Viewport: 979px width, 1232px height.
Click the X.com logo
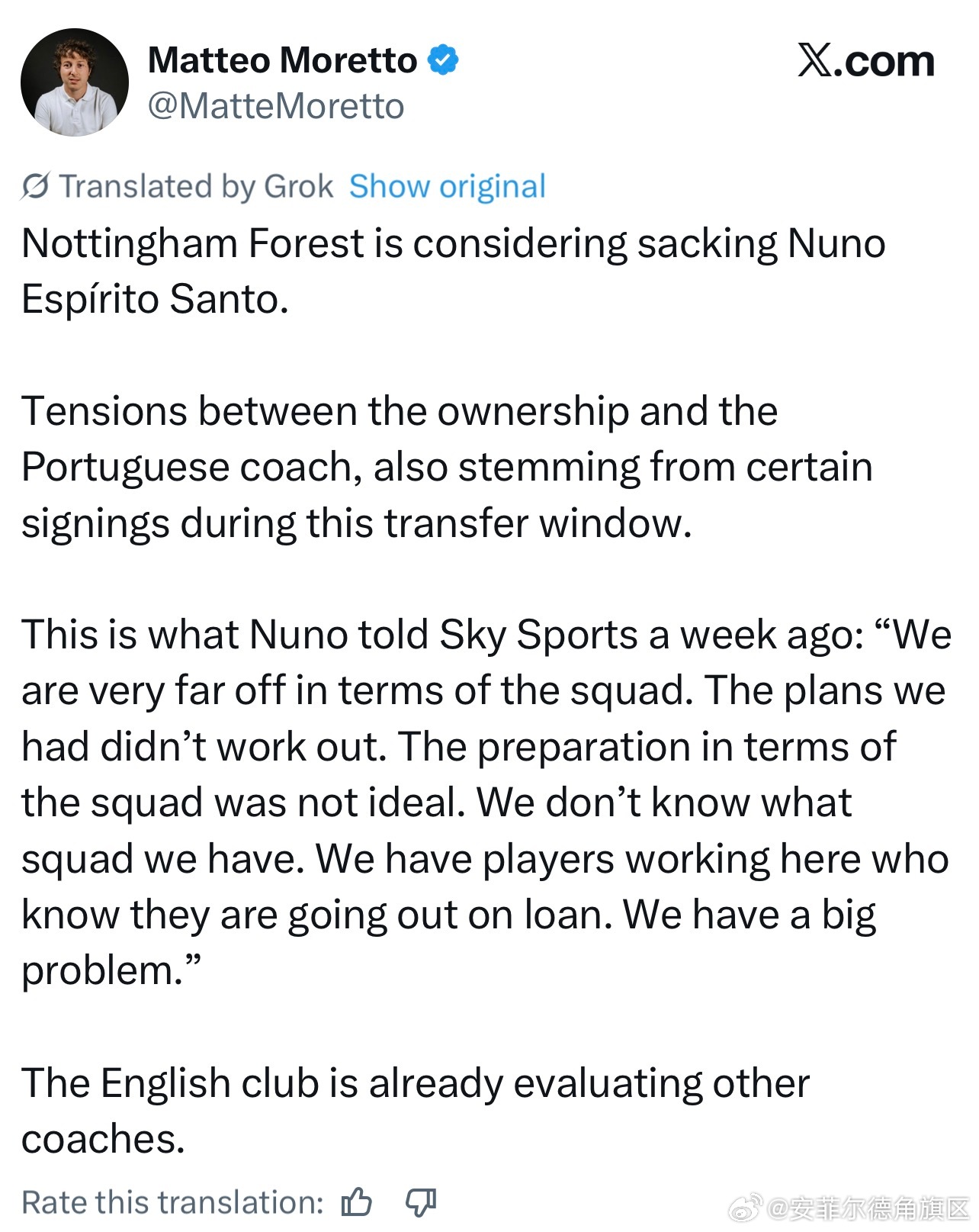(866, 60)
